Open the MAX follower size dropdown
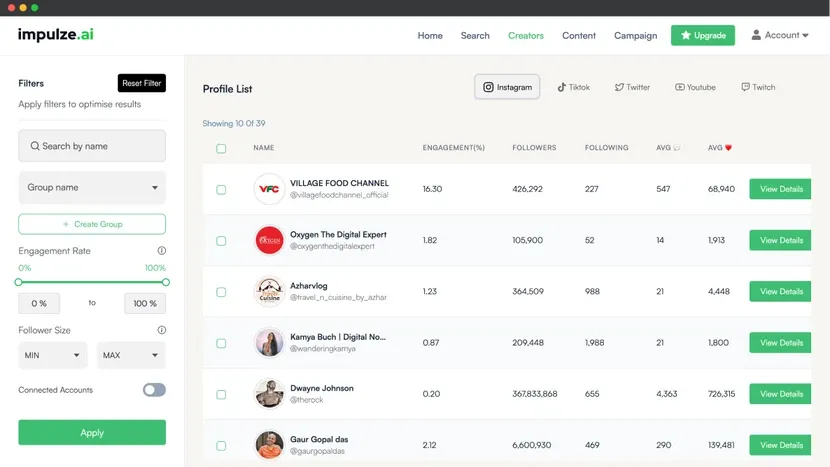Image resolution: width=830 pixels, height=467 pixels. click(x=131, y=355)
